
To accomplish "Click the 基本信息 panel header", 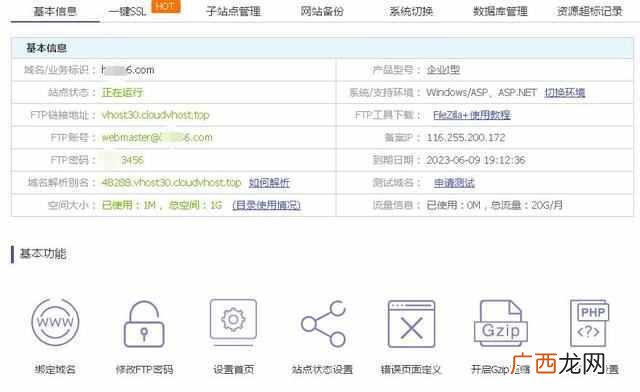I will click(x=322, y=48).
